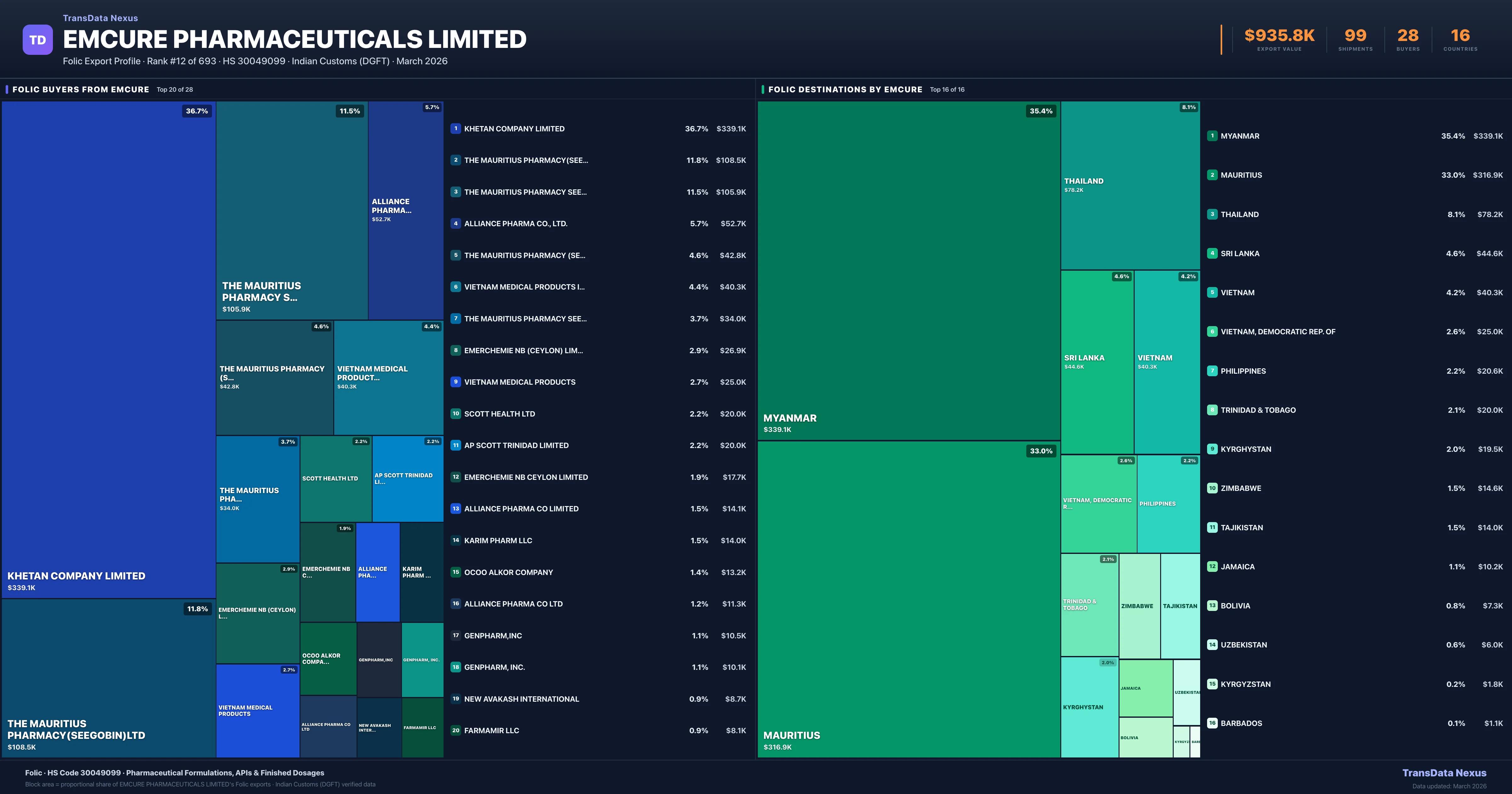Click the Folic Destinations By Emcure header
Viewport: 1512px width, 794px height.
(845, 89)
